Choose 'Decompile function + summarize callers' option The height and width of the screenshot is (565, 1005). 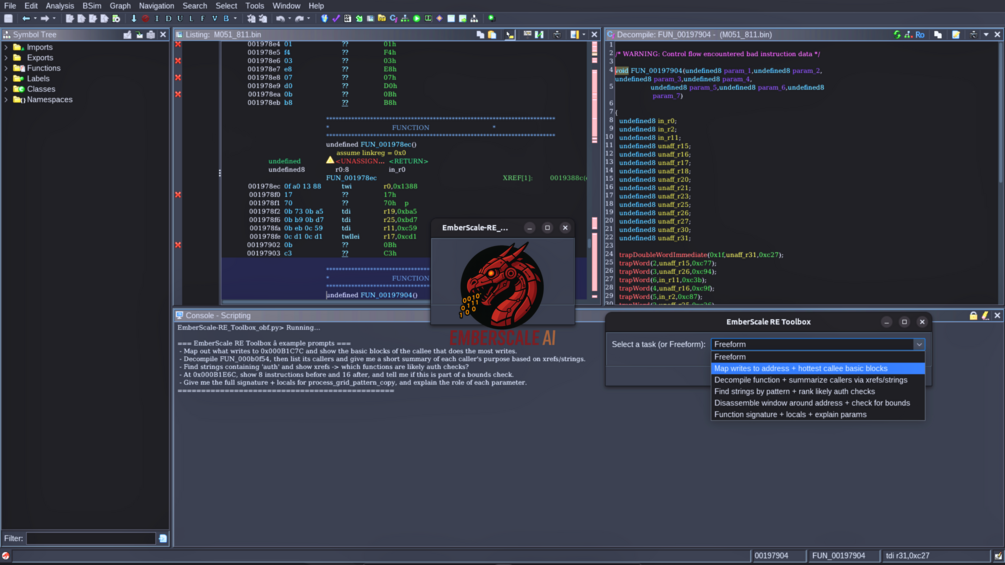click(818, 380)
